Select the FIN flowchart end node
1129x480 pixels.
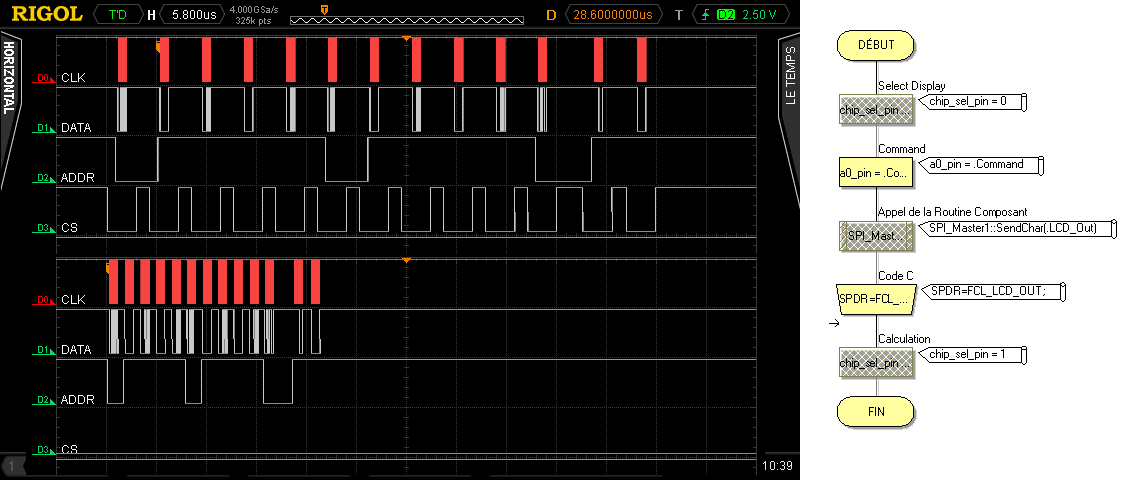pos(876,412)
